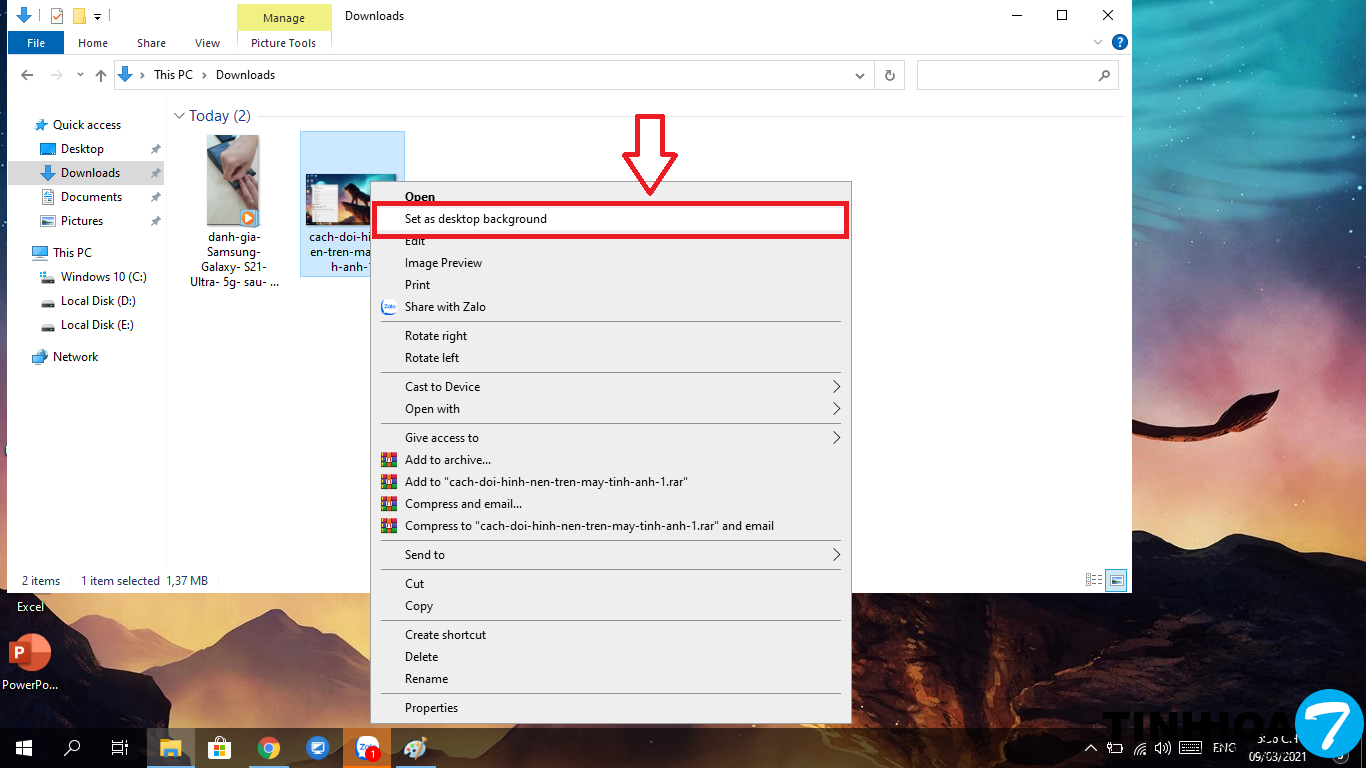Click the Refresh button beside the address bar

[x=889, y=75]
